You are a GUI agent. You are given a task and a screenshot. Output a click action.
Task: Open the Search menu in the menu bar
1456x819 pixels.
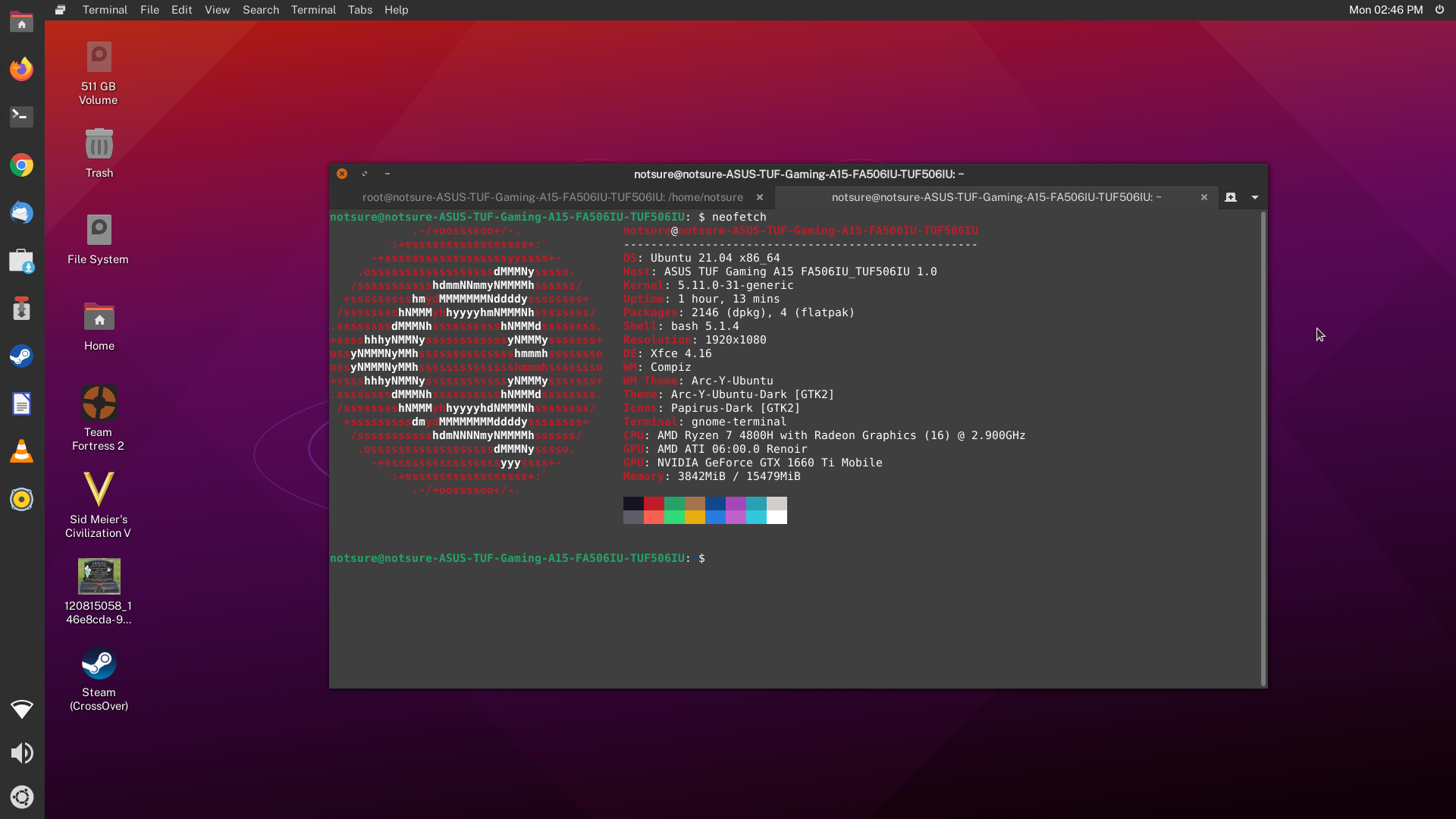click(261, 10)
